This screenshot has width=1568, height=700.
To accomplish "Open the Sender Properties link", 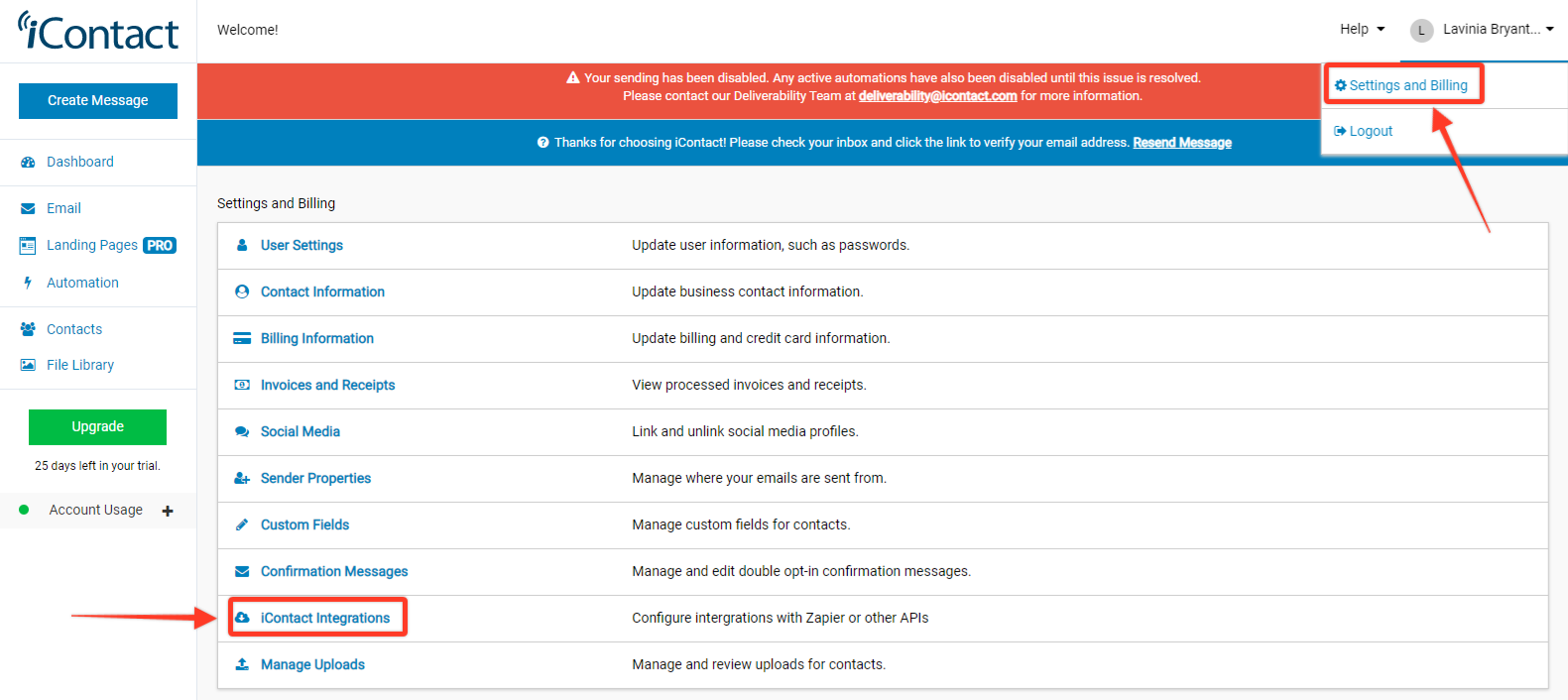I will coord(315,478).
